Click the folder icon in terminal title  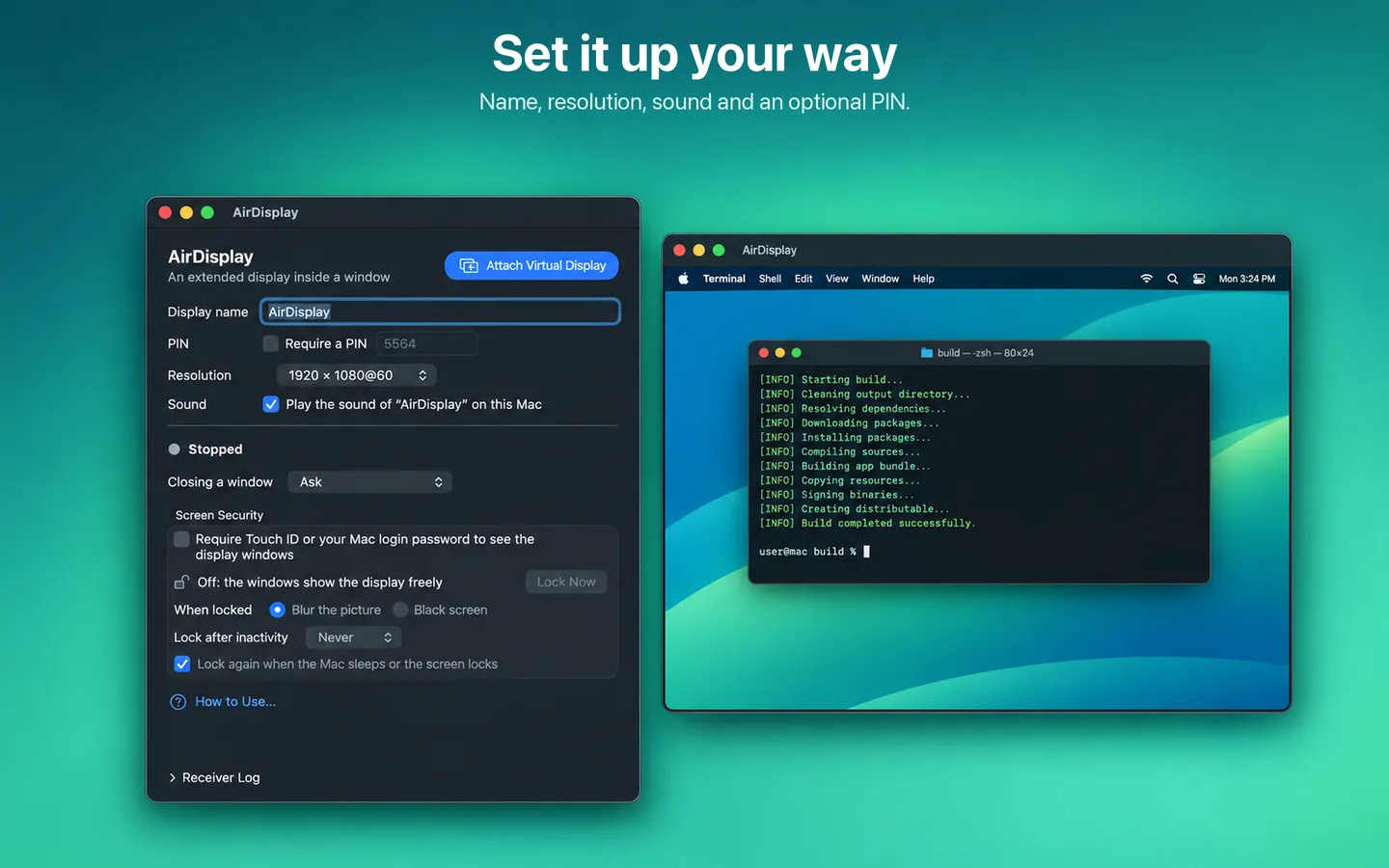tap(927, 353)
